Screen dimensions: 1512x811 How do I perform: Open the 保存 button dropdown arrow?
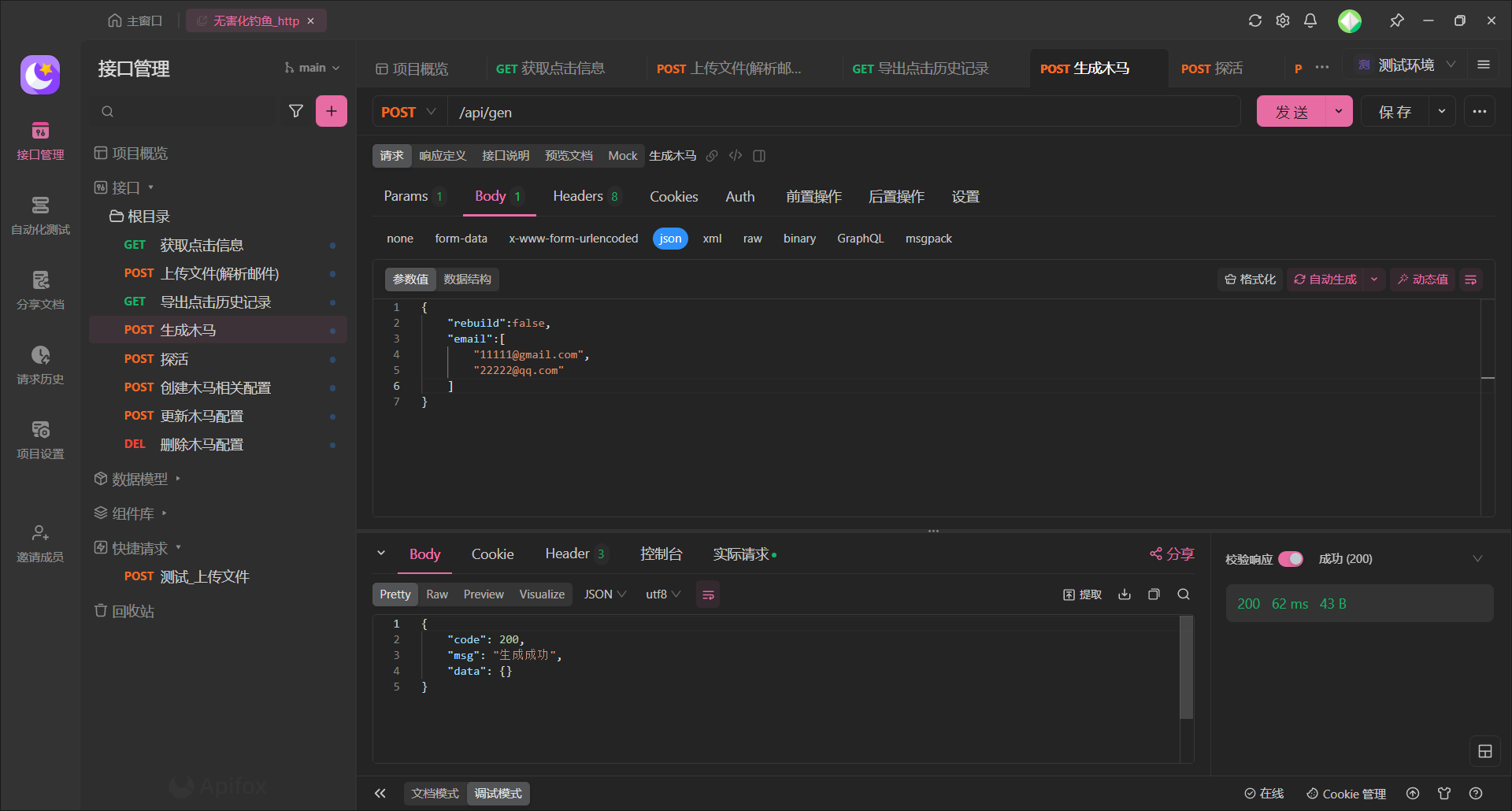[x=1442, y=112]
